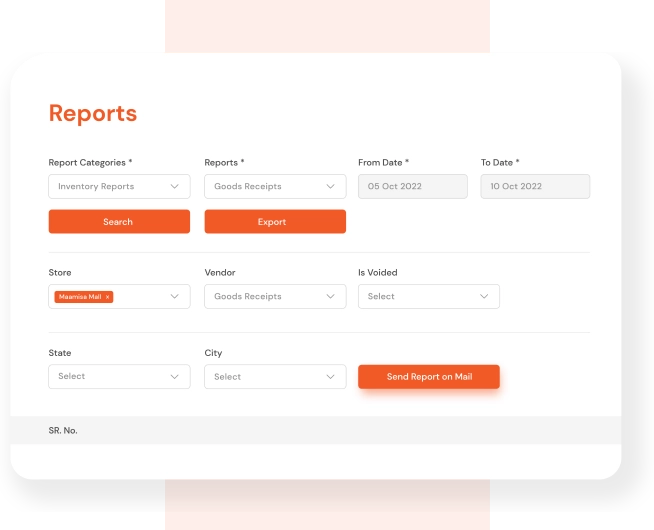Click the Reports page heading

[92, 113]
